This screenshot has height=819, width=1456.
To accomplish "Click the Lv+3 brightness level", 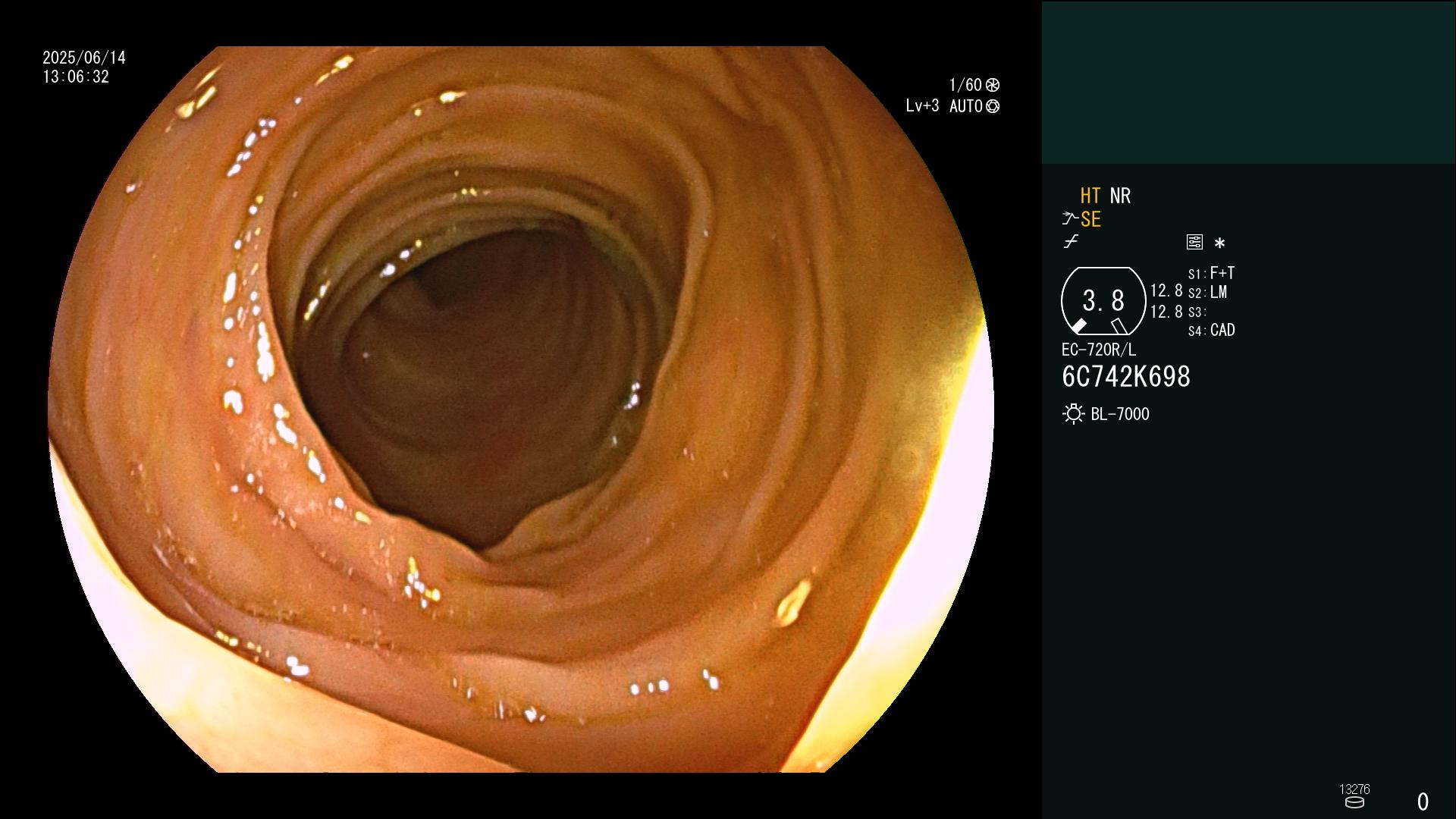I will pos(922,106).
